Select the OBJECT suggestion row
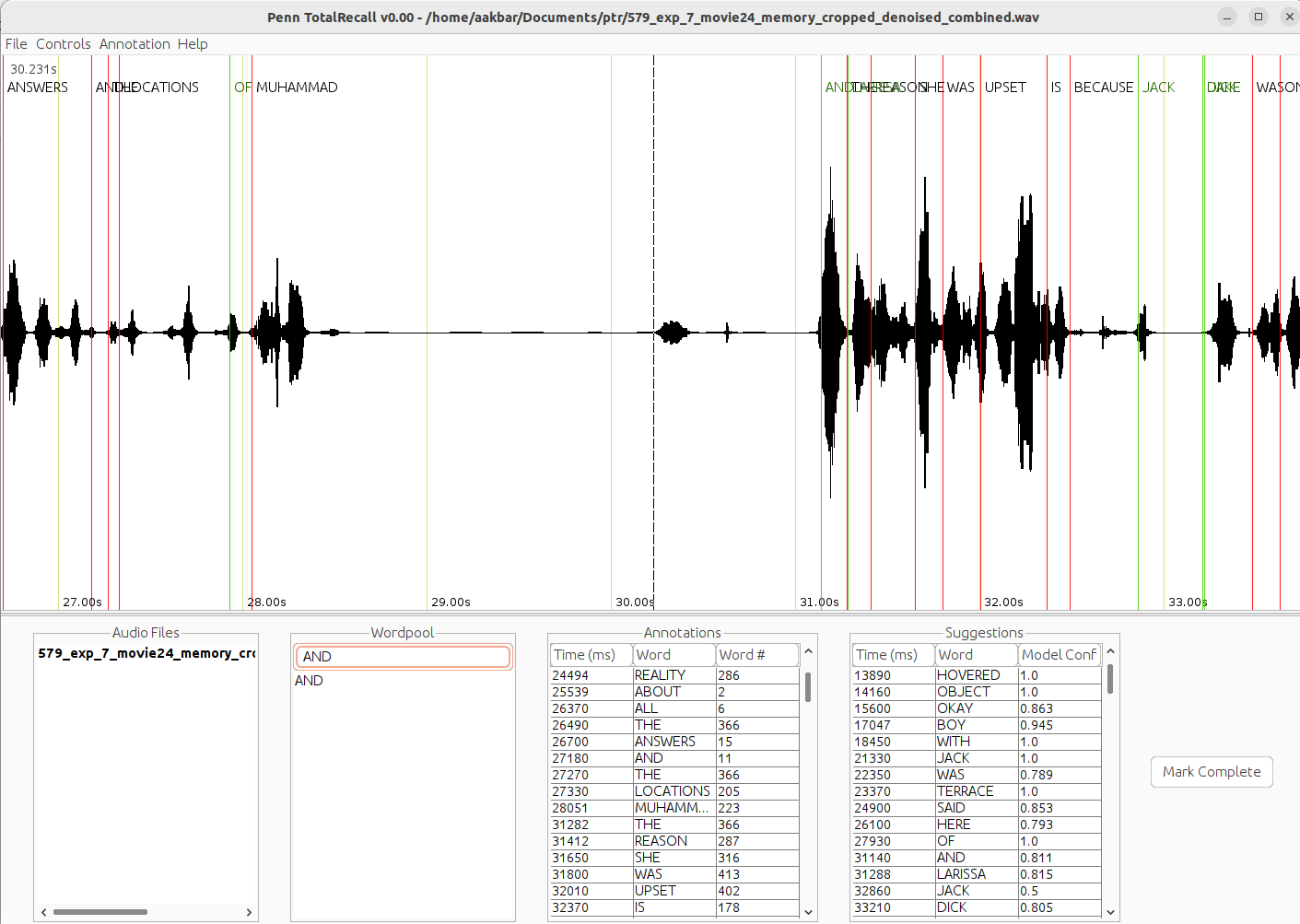The height and width of the screenshot is (924, 1300). point(977,692)
